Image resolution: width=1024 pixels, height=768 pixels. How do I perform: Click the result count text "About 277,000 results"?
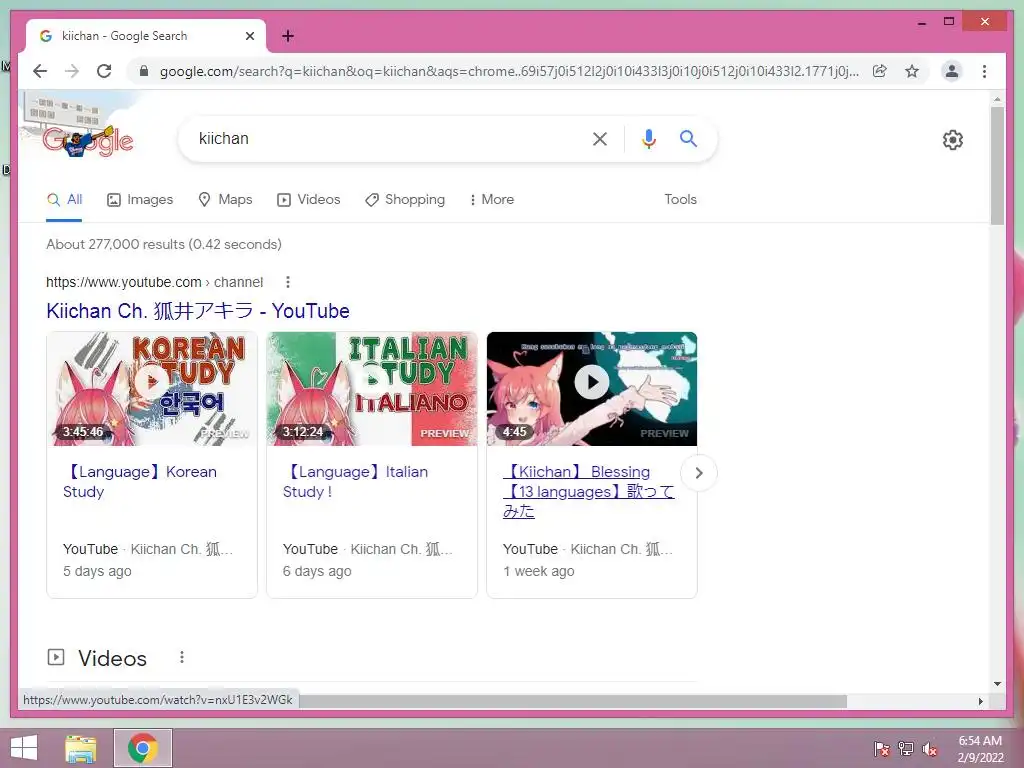116,244
